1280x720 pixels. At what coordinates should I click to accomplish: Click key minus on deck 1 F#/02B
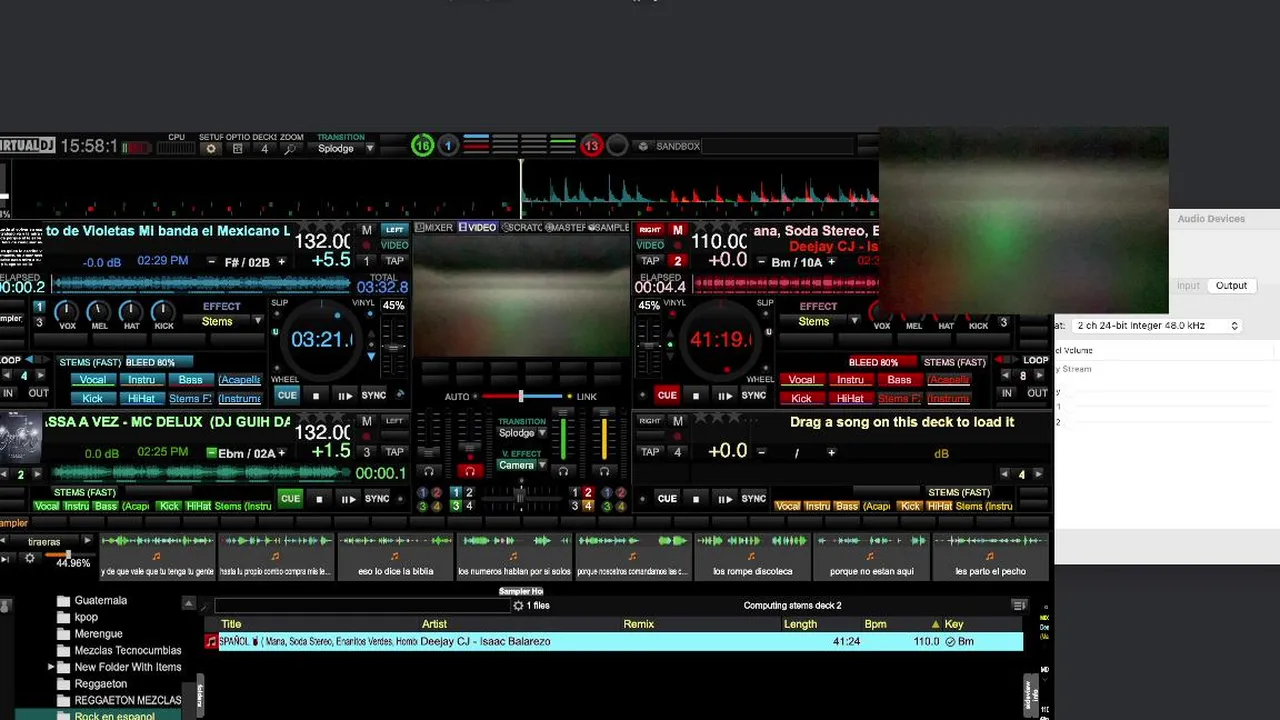[211, 262]
